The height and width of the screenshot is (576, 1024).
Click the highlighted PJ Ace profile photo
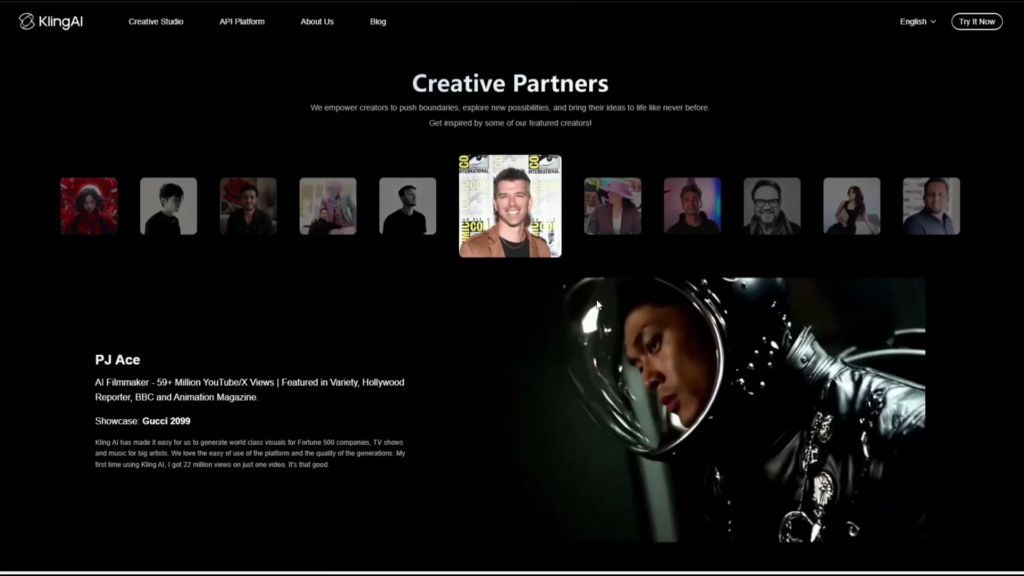510,206
